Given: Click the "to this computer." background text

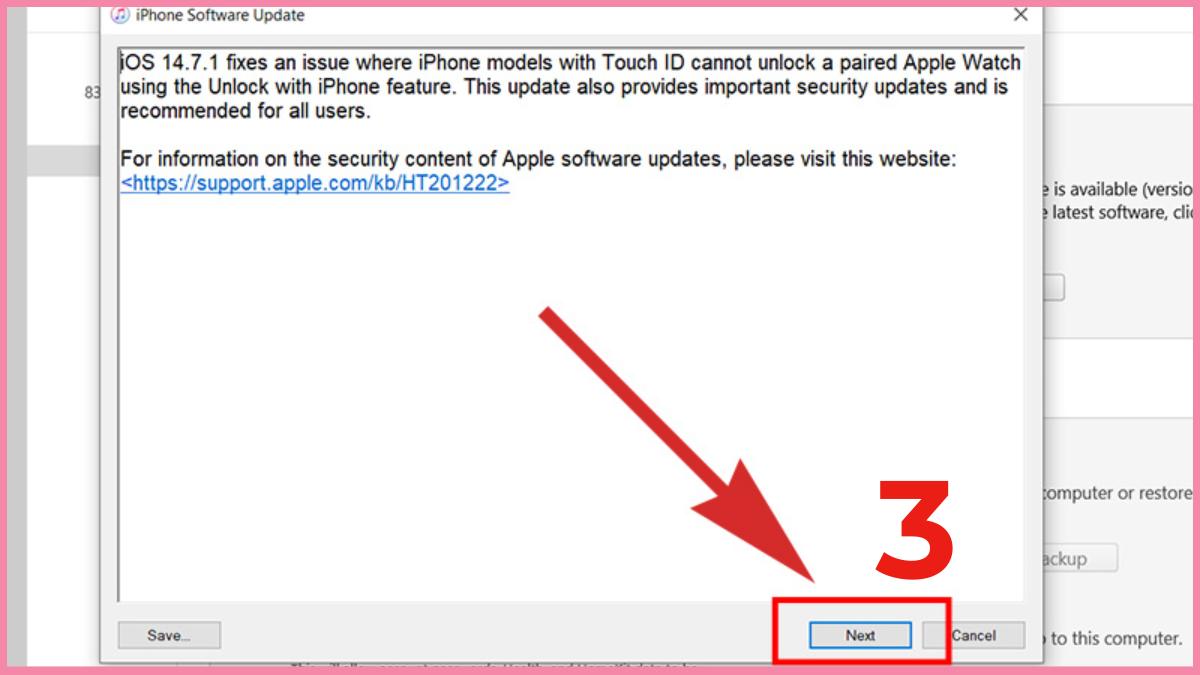Looking at the screenshot, I should point(1111,638).
